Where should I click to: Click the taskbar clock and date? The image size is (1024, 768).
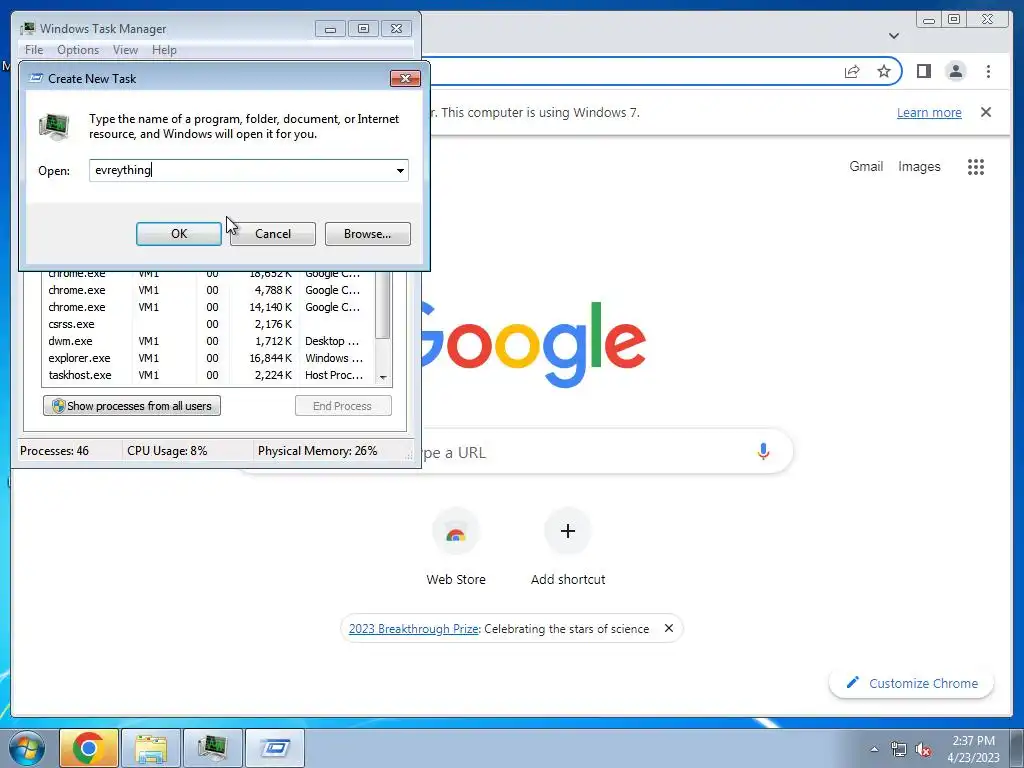click(973, 749)
